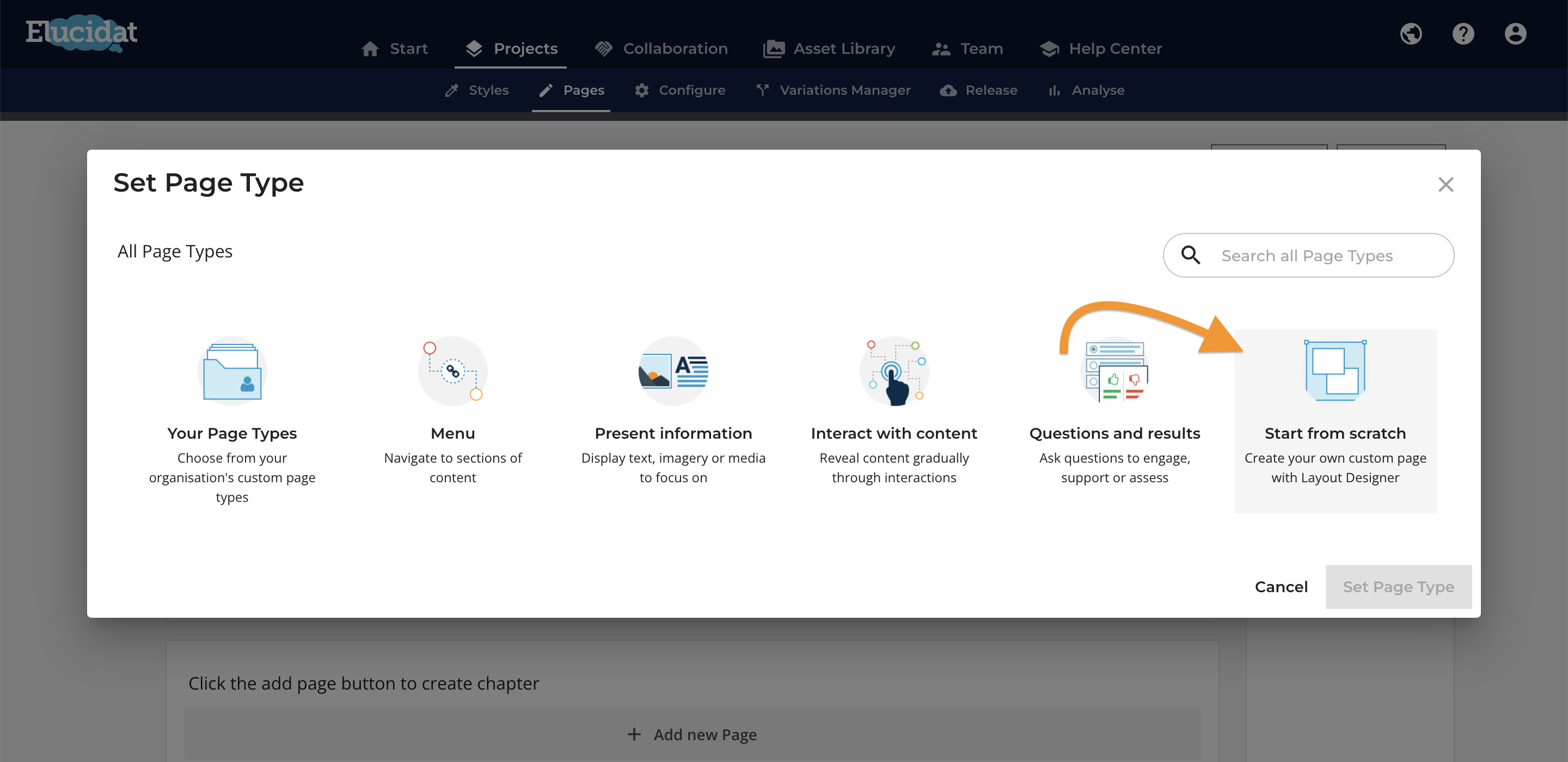Select the Interact with content icon
This screenshot has width=1568, height=762.
[x=894, y=371]
